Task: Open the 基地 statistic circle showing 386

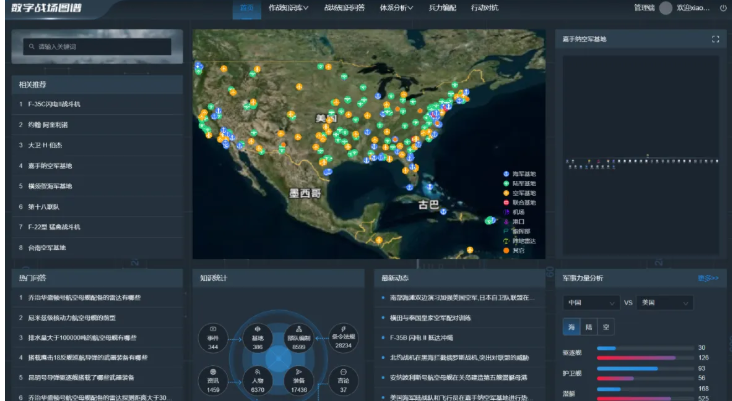Action: point(258,338)
